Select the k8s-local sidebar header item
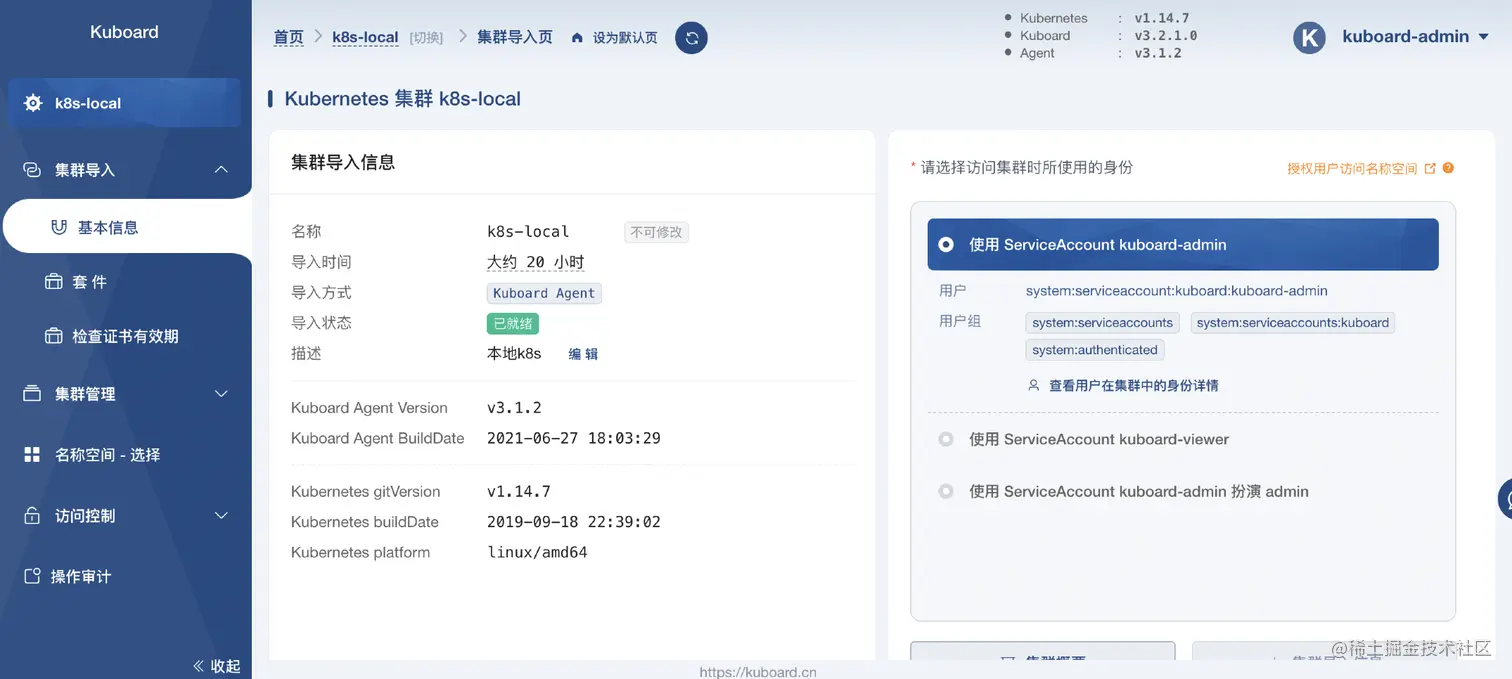This screenshot has height=679, width=1512. pyautogui.click(x=124, y=103)
